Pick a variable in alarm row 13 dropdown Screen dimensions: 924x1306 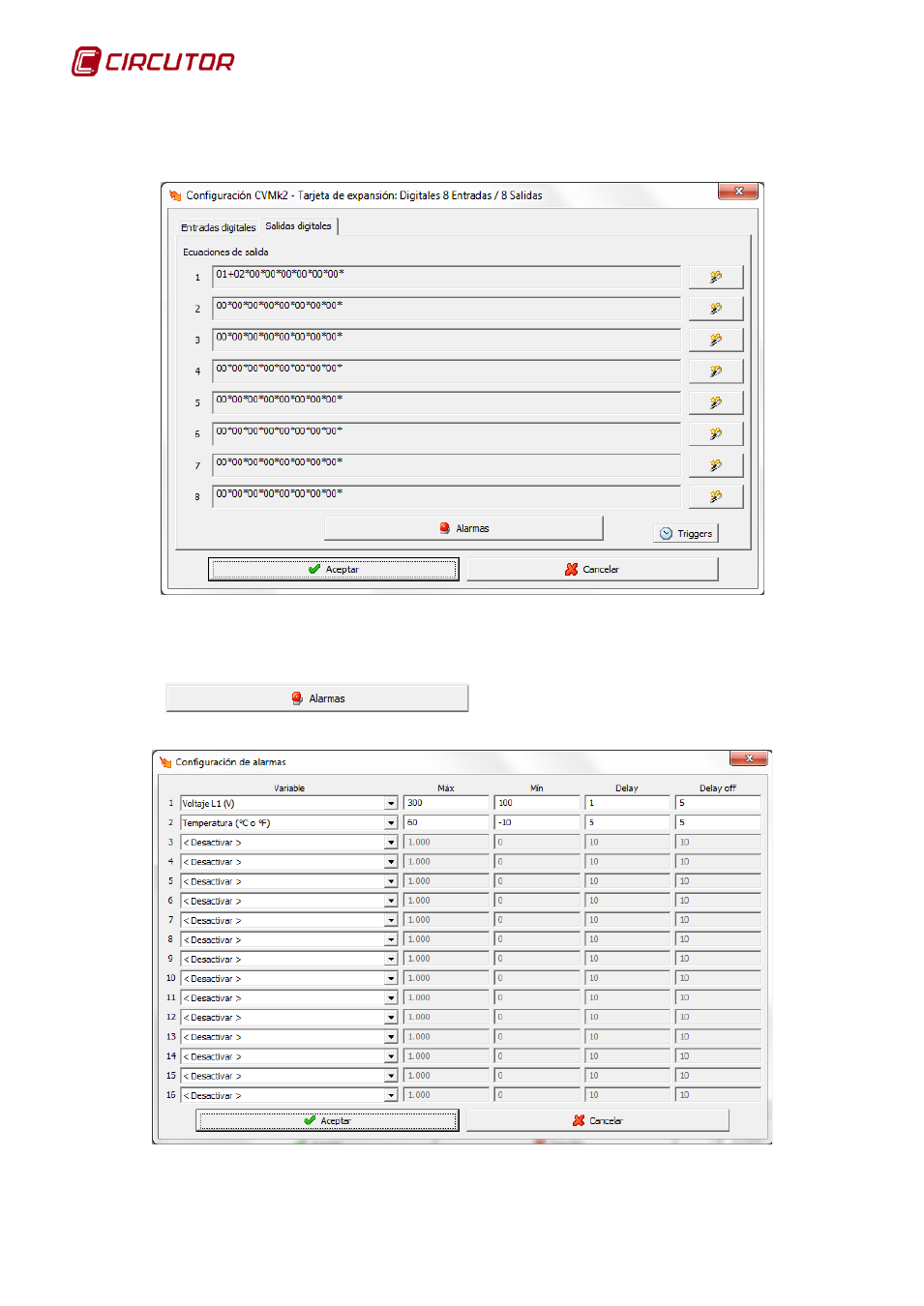[x=391, y=1037]
